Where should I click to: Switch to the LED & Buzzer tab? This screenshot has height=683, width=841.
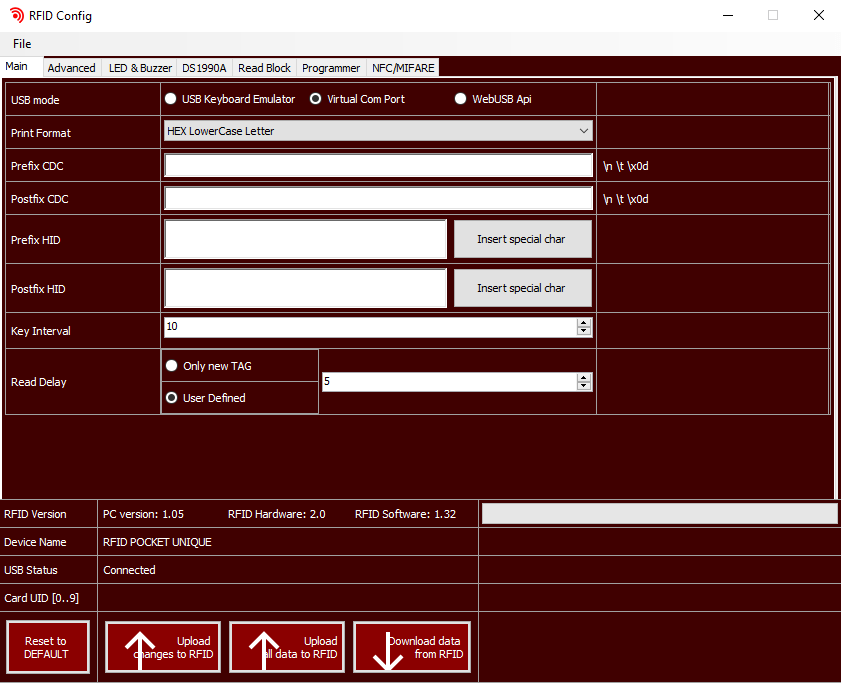coord(140,68)
